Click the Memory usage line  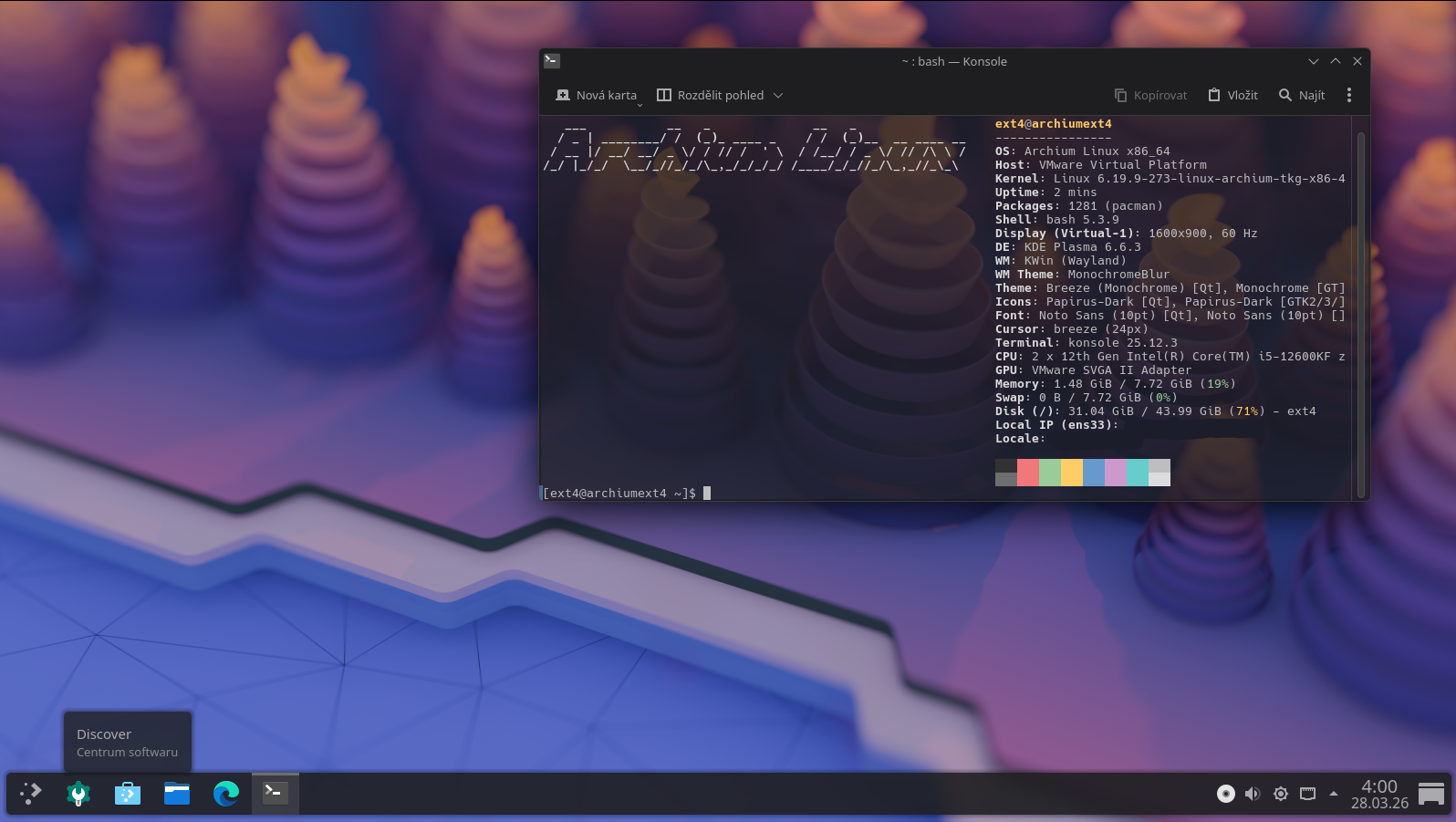click(x=1116, y=384)
